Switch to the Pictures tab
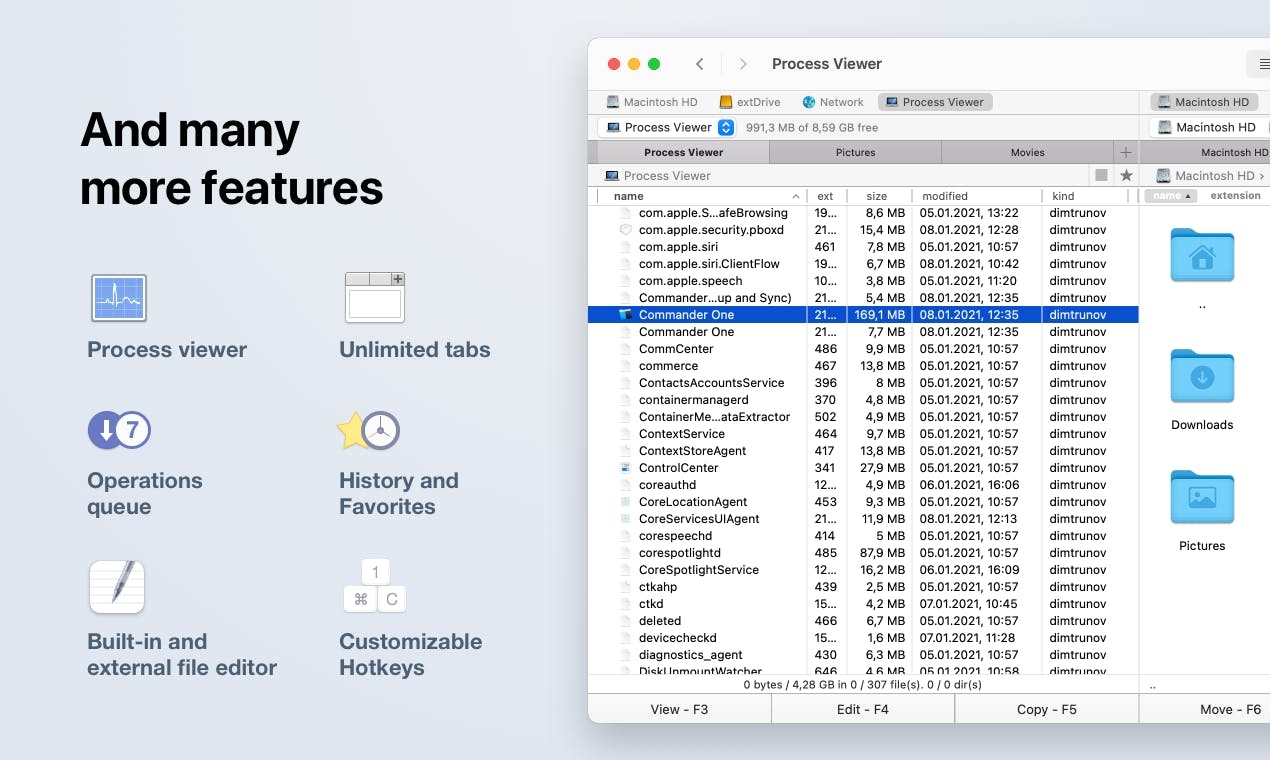The image size is (1270, 760). click(856, 152)
